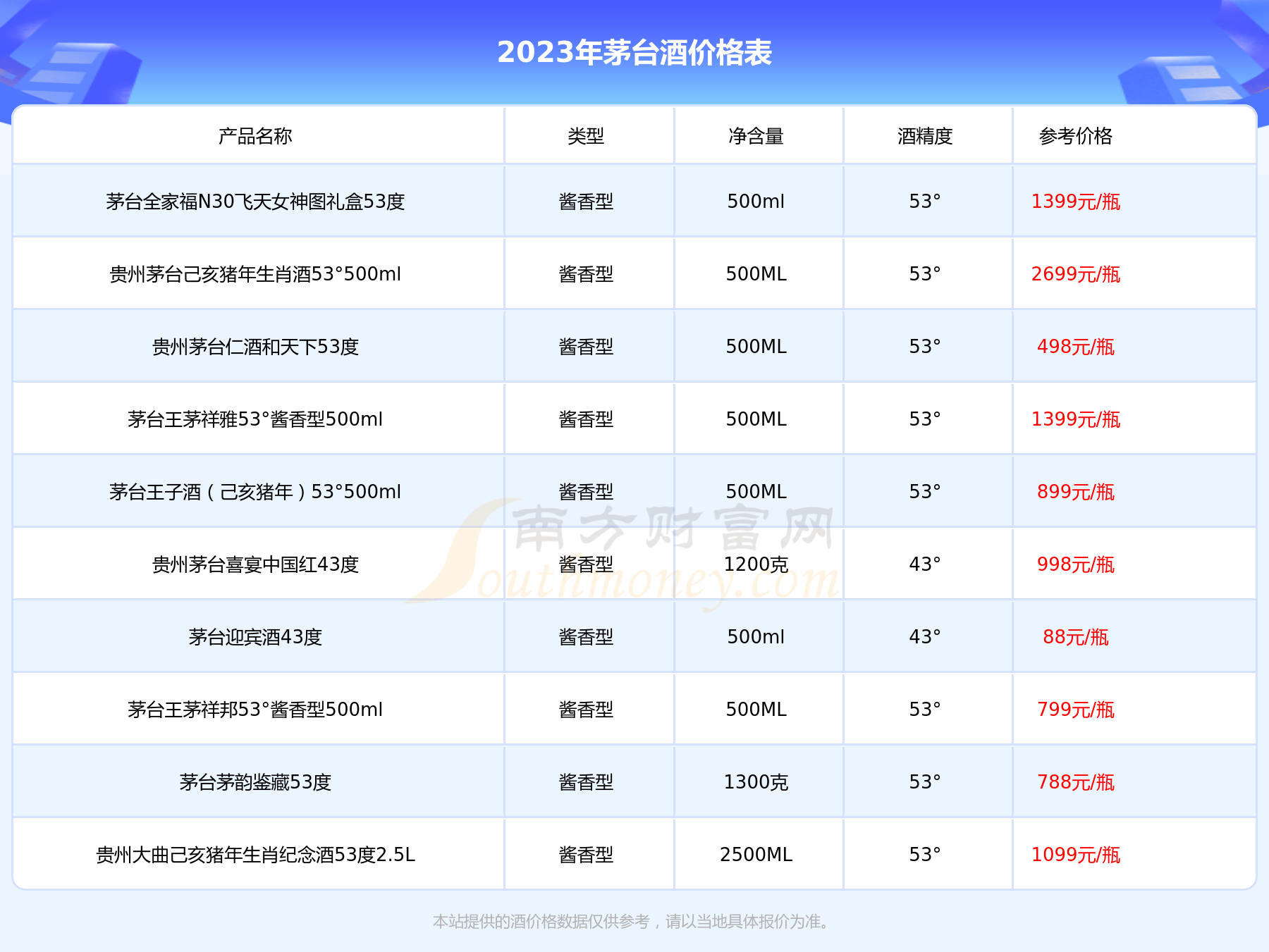1269x952 pixels.
Task: Click the 2500ML net content cell
Action: click(x=756, y=855)
